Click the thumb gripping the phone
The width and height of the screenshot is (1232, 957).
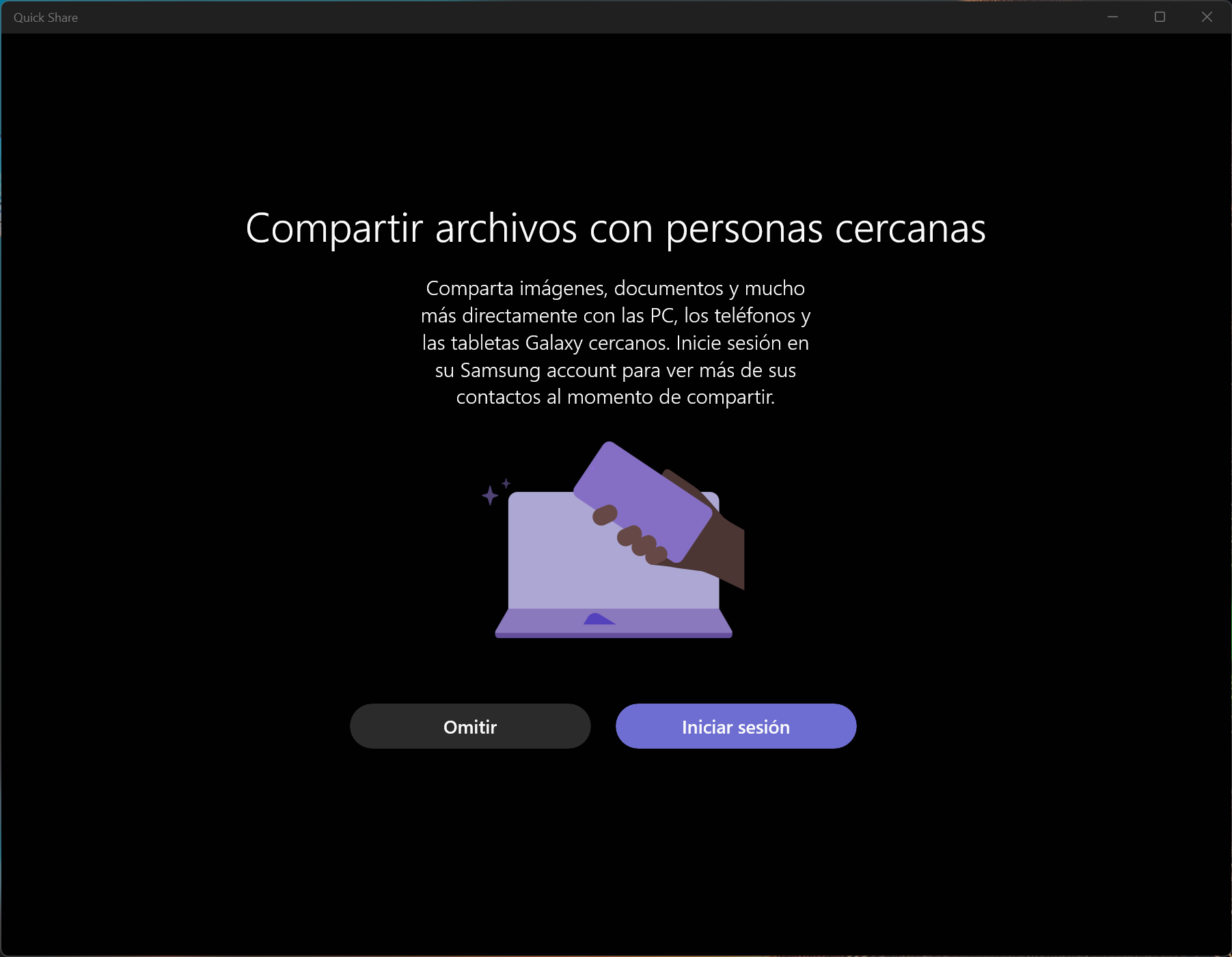tap(605, 515)
